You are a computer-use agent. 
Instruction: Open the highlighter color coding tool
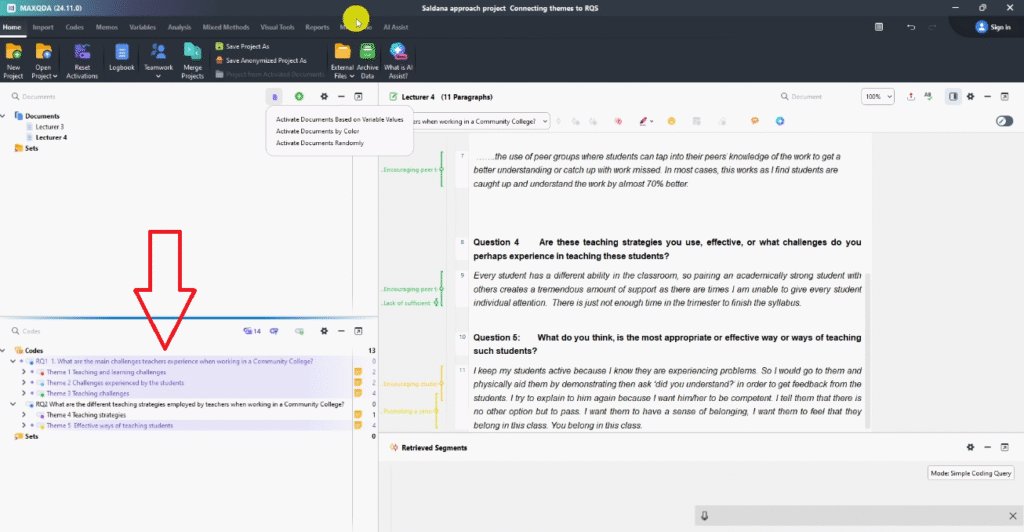coord(645,121)
